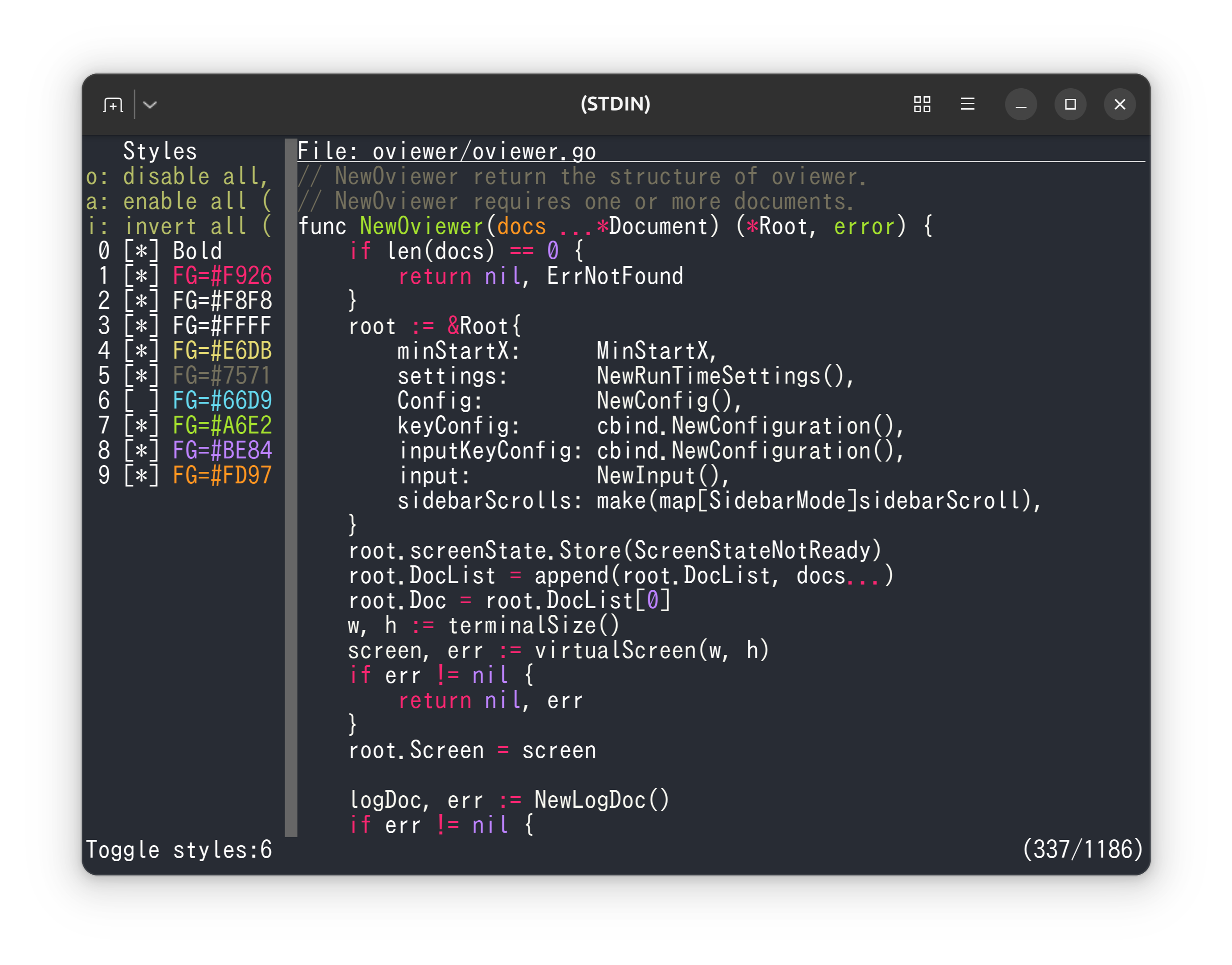Click the orange FG=#FD97 color label
Viewport: 1232px width, 965px height.
click(x=222, y=475)
